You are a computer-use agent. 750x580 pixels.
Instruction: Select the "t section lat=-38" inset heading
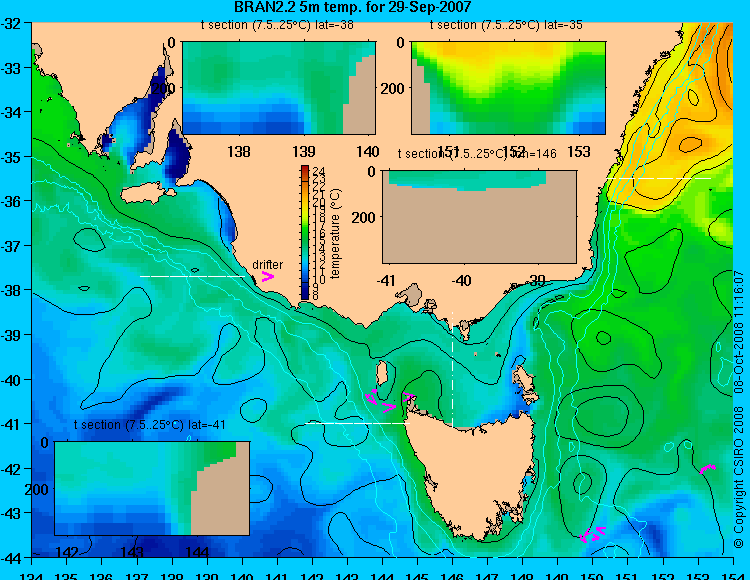coord(277,25)
